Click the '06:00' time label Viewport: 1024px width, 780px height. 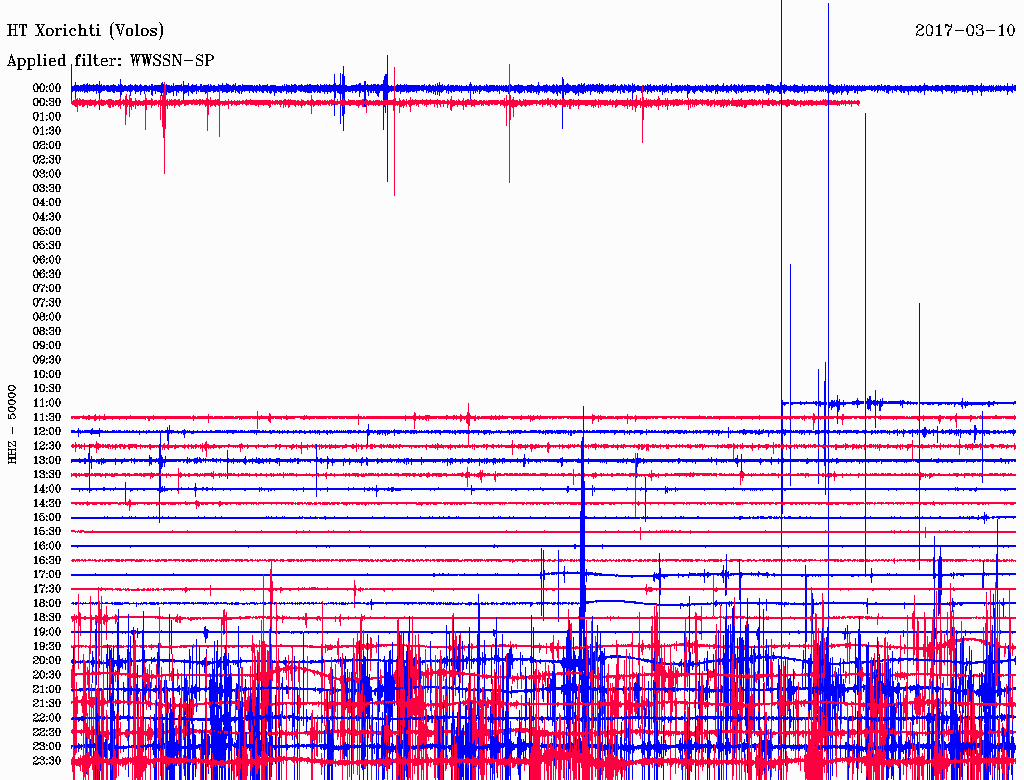click(47, 259)
